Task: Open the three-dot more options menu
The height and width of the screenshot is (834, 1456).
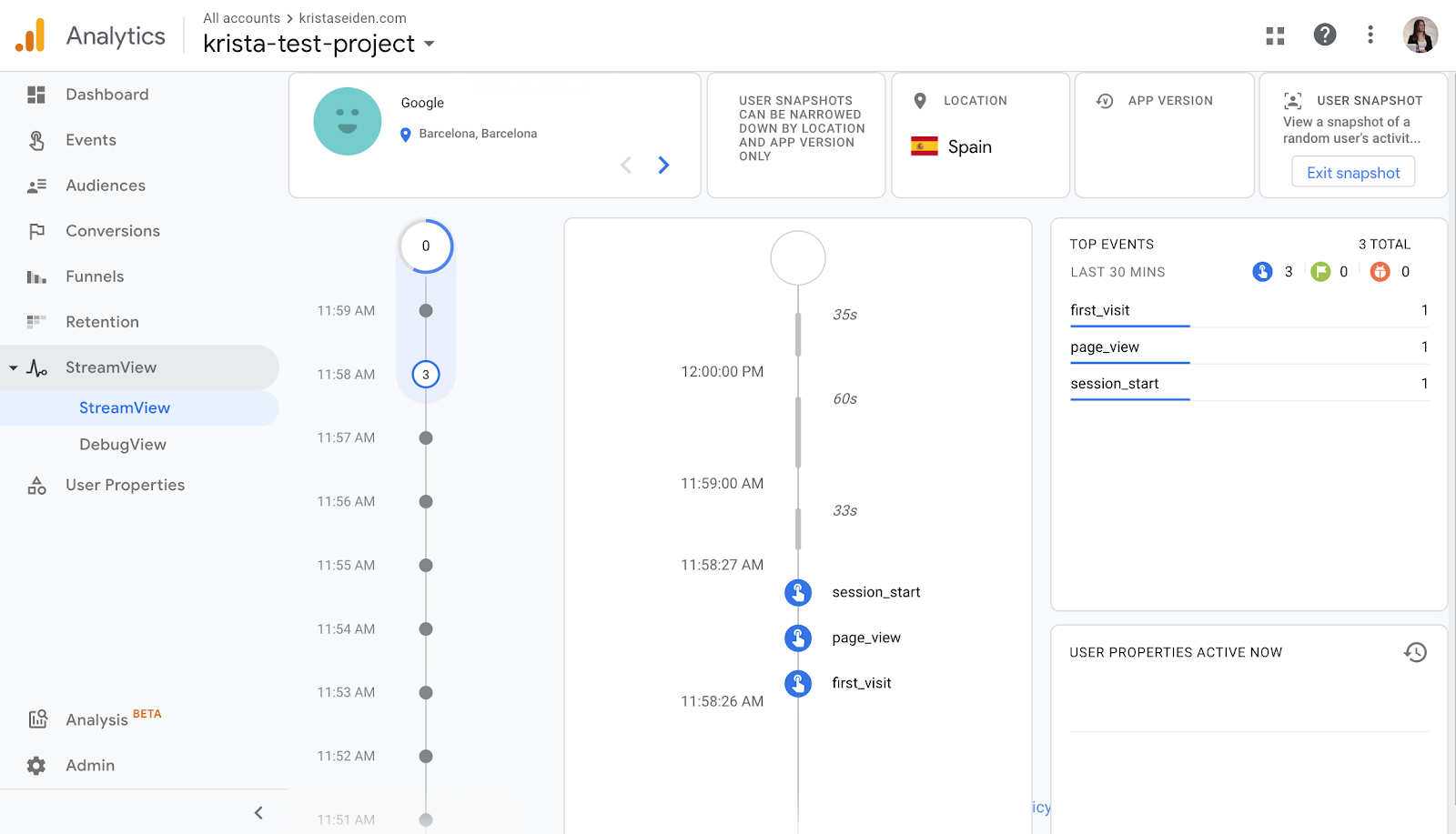Action: pos(1370,35)
